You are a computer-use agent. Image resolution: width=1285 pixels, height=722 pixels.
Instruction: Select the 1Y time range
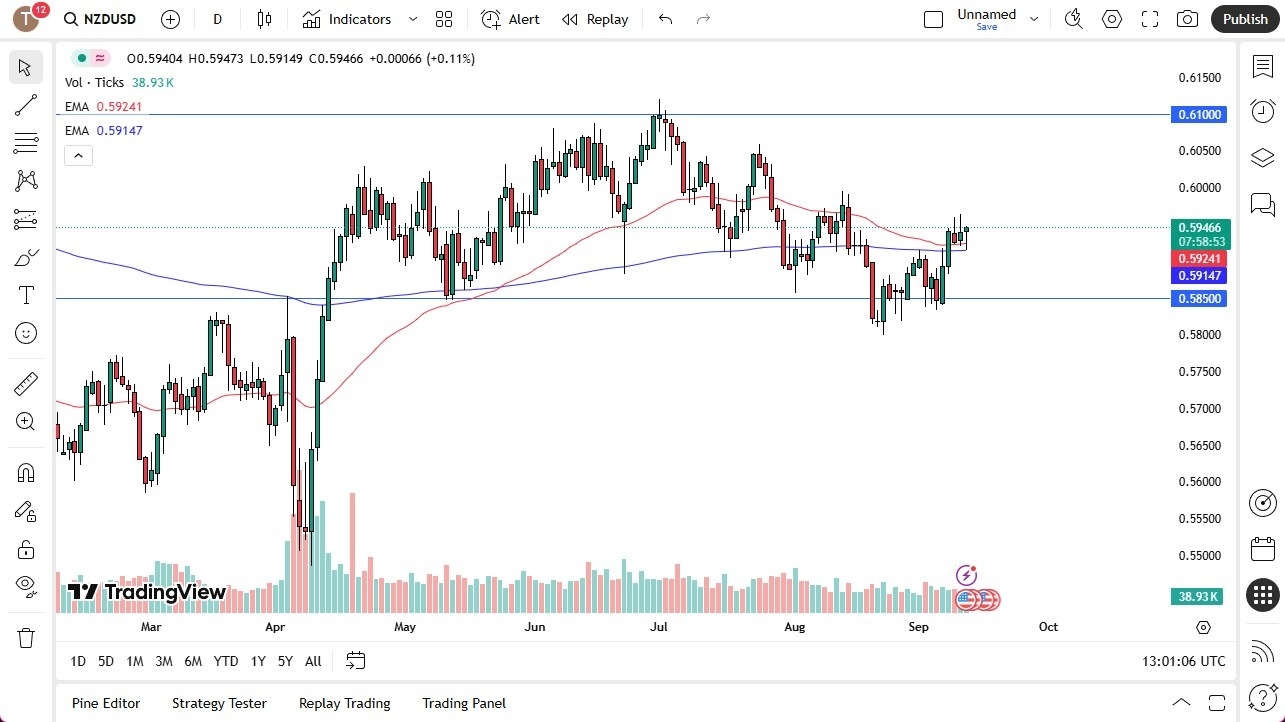tap(257, 661)
